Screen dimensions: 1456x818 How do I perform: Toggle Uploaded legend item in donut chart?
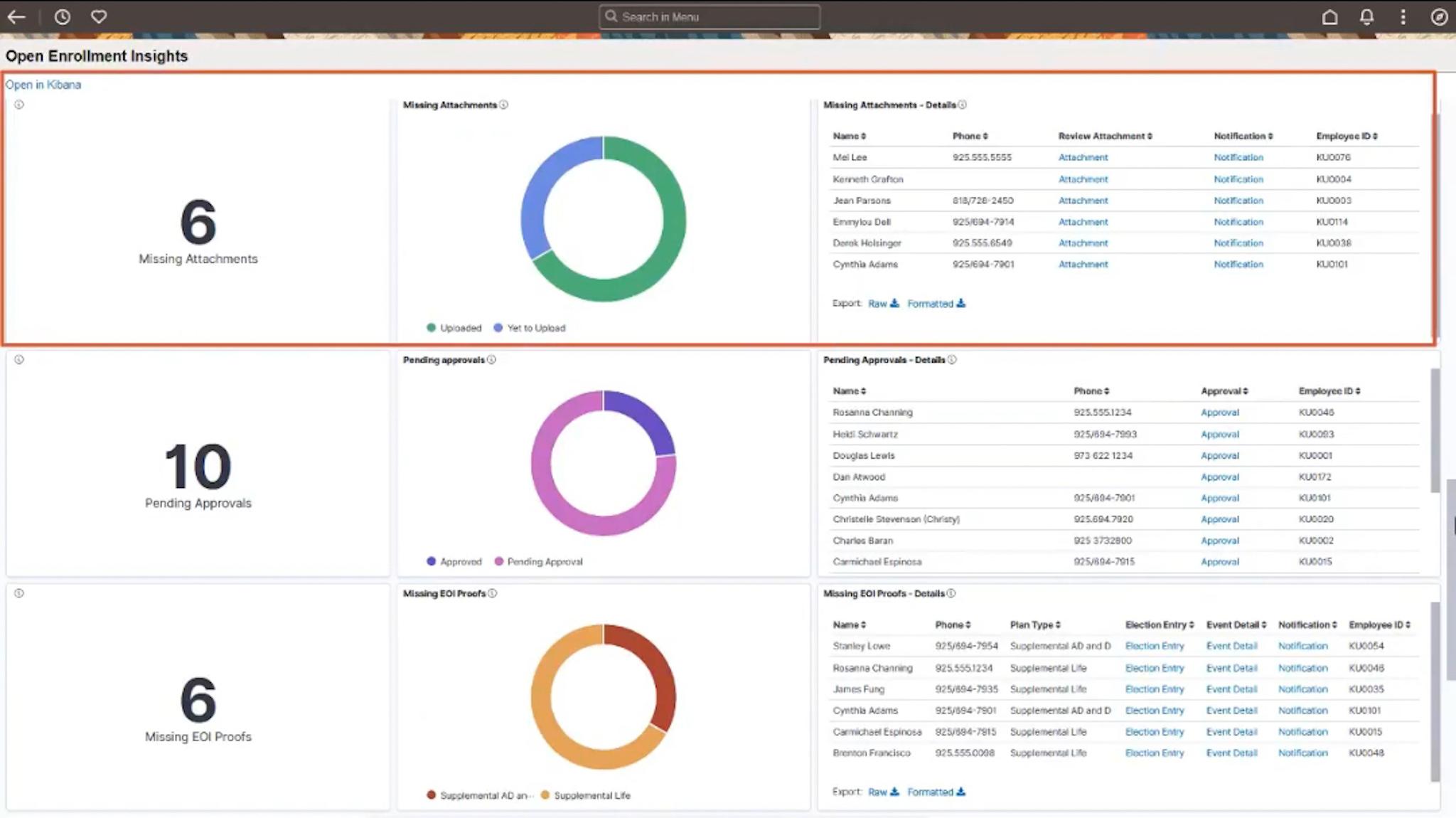[x=454, y=328]
